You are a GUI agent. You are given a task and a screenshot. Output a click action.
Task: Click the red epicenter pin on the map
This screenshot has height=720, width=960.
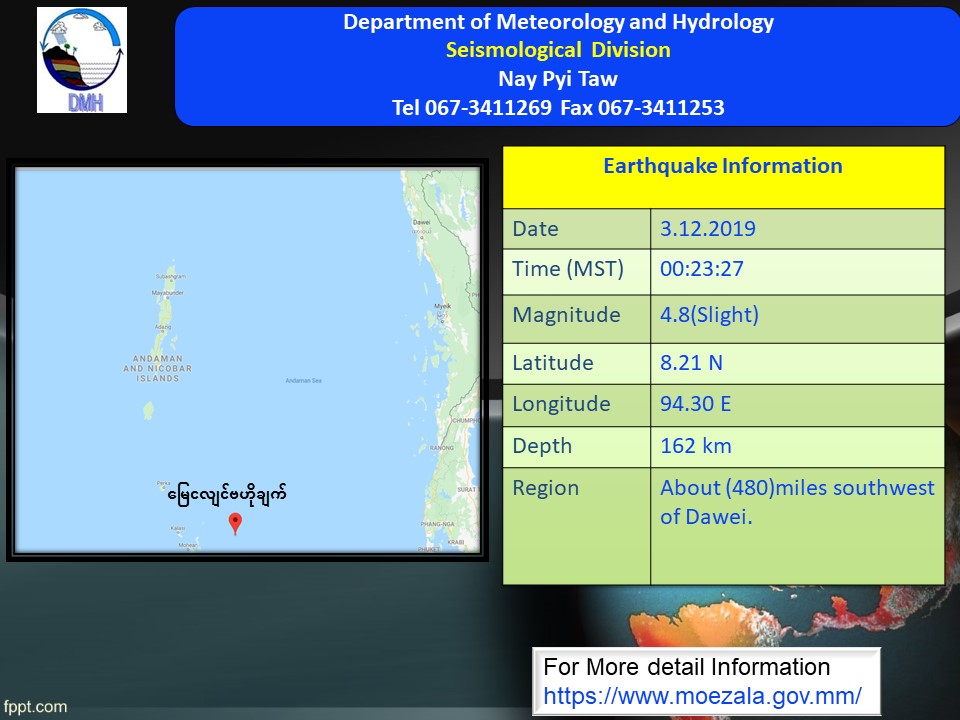coord(235,524)
